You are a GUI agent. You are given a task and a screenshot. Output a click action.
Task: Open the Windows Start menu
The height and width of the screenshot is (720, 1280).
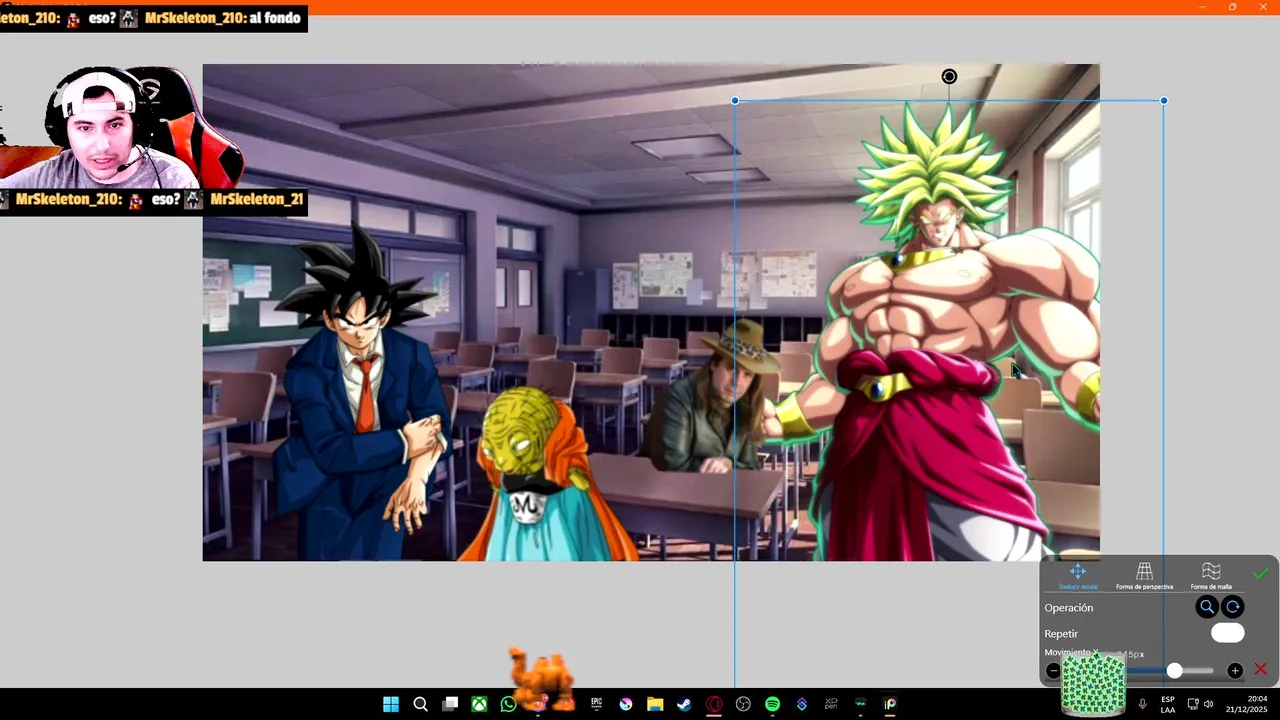pos(391,704)
